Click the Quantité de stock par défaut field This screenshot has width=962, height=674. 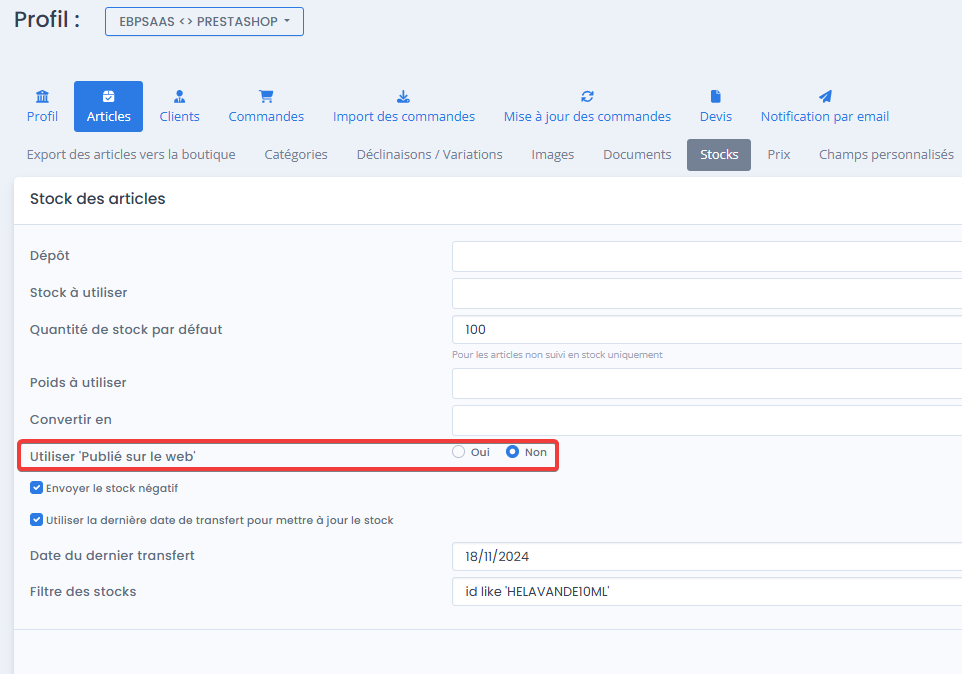(707, 330)
